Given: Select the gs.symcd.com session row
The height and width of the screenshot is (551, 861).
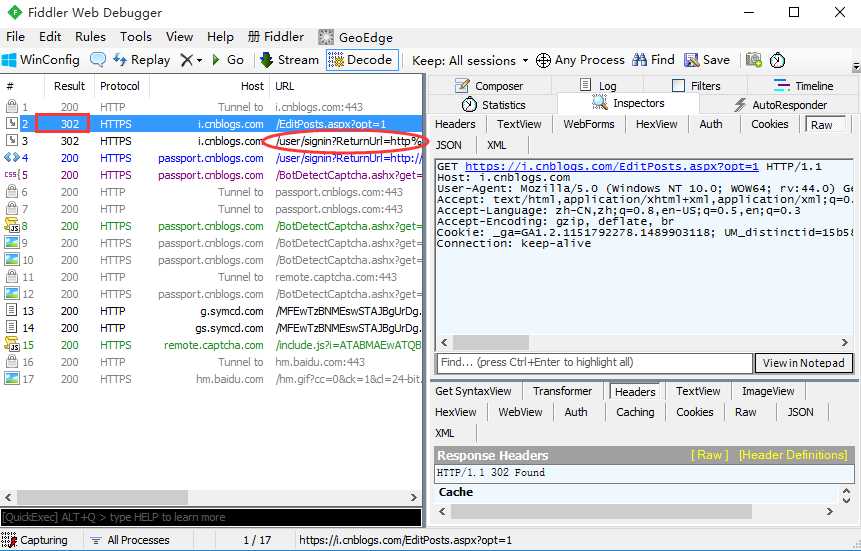Looking at the screenshot, I should coord(213,328).
